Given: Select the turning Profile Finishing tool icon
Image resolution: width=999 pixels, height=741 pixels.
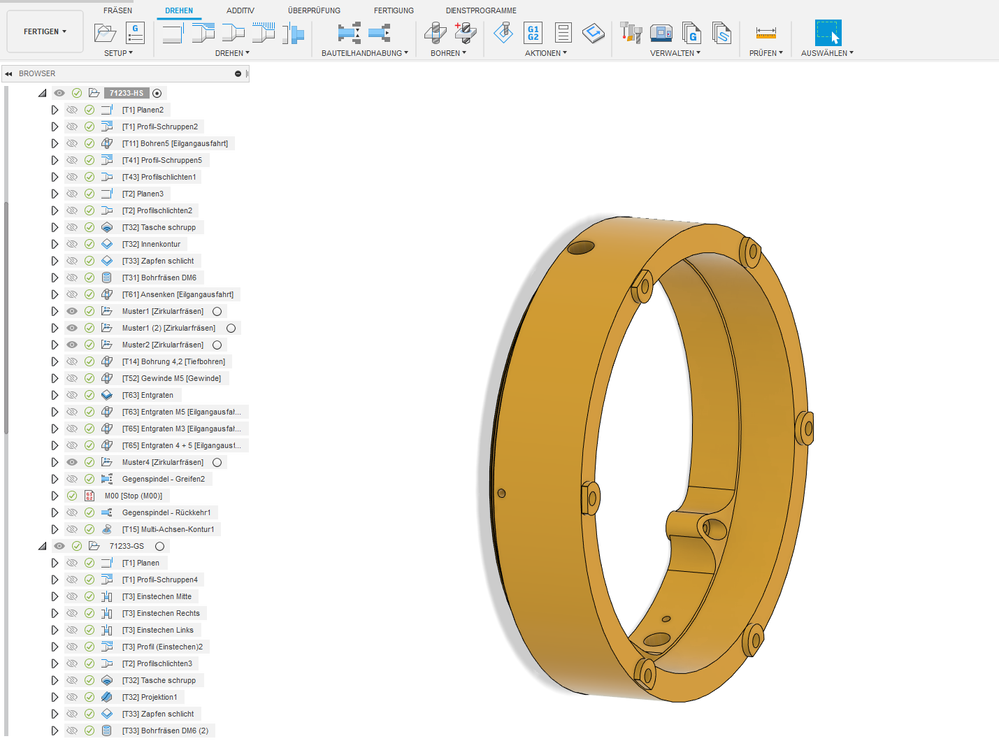Looking at the screenshot, I should click(x=233, y=32).
